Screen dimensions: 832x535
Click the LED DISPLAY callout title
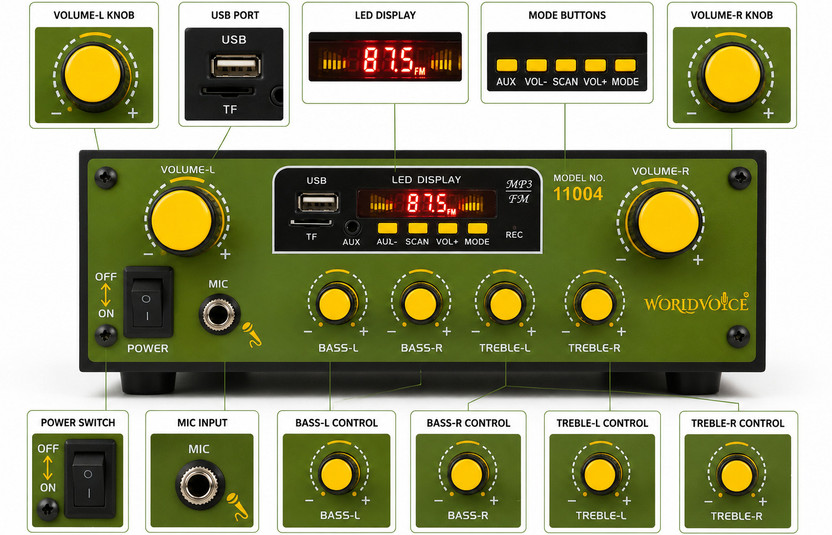coord(385,15)
